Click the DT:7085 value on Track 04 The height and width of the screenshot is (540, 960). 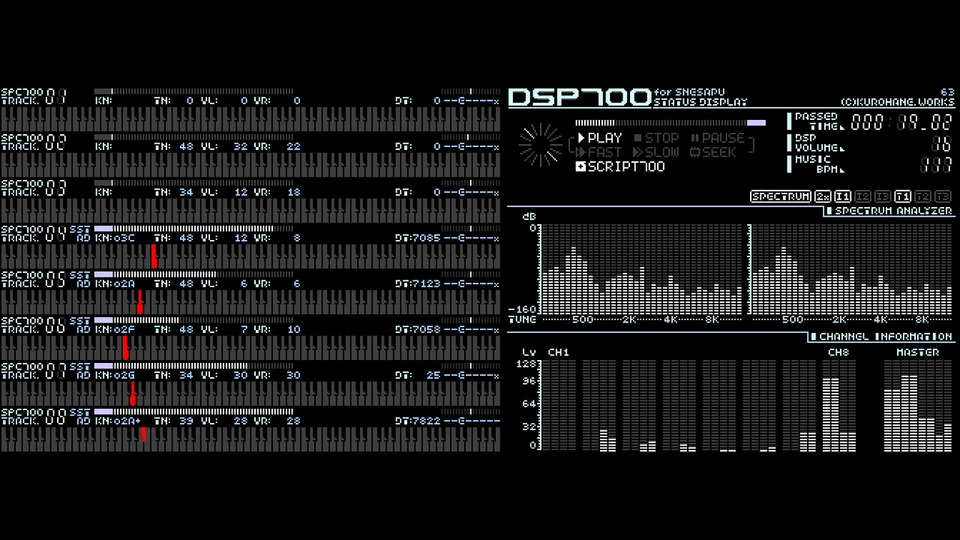tap(418, 238)
